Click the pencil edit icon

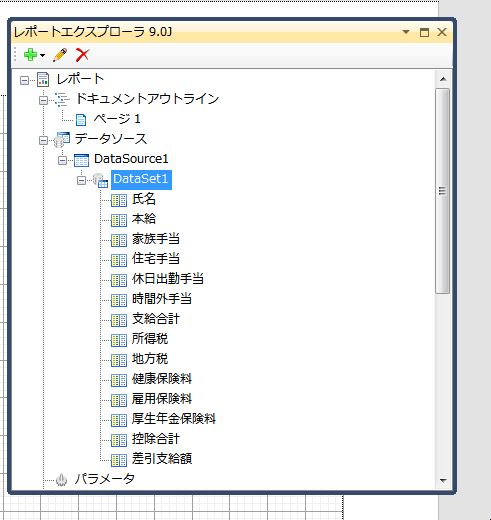pyautogui.click(x=60, y=55)
